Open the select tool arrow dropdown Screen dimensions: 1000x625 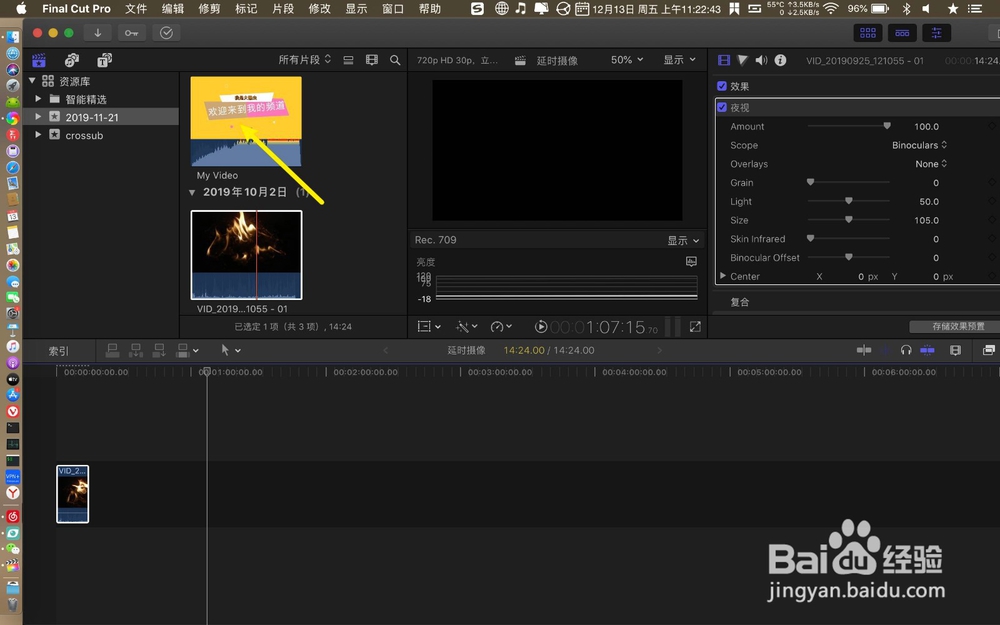(x=230, y=350)
